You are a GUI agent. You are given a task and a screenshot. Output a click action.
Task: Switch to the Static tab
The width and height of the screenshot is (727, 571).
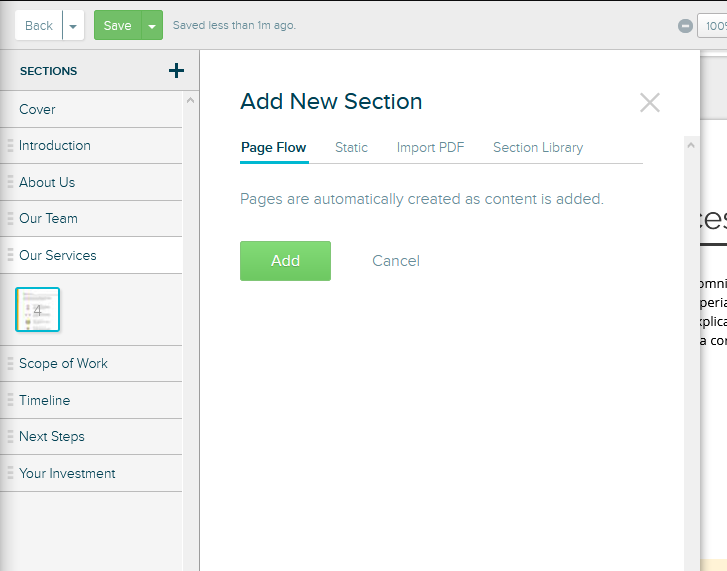[x=351, y=147]
